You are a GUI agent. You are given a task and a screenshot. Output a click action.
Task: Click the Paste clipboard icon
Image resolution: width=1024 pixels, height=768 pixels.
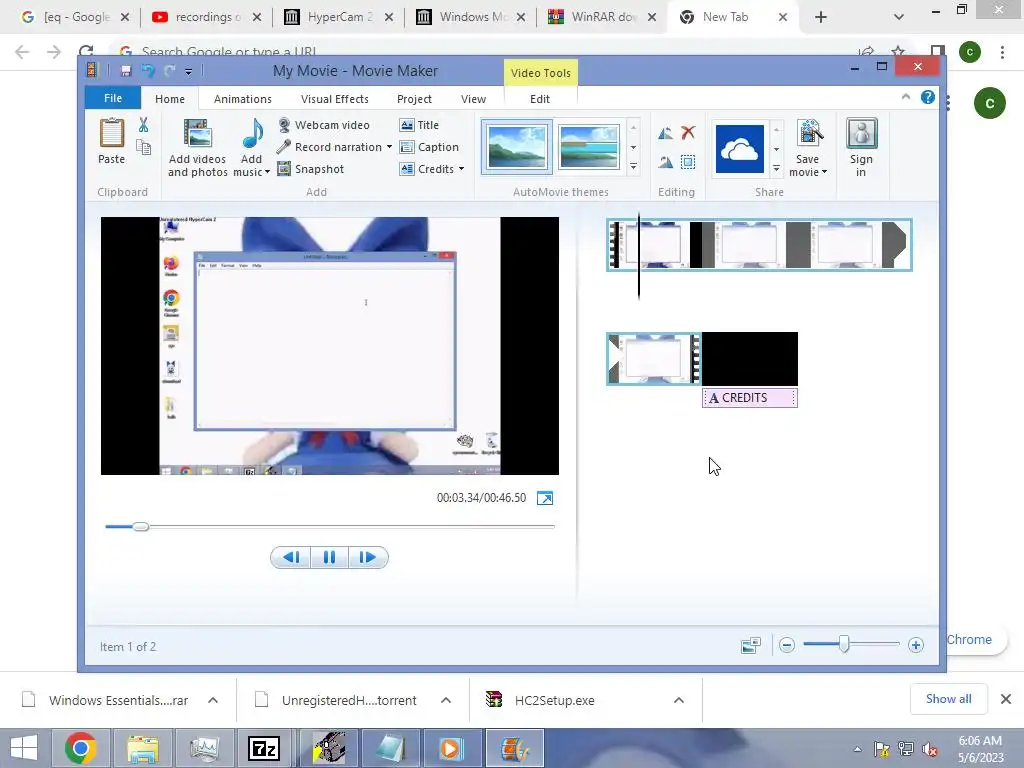click(x=112, y=133)
